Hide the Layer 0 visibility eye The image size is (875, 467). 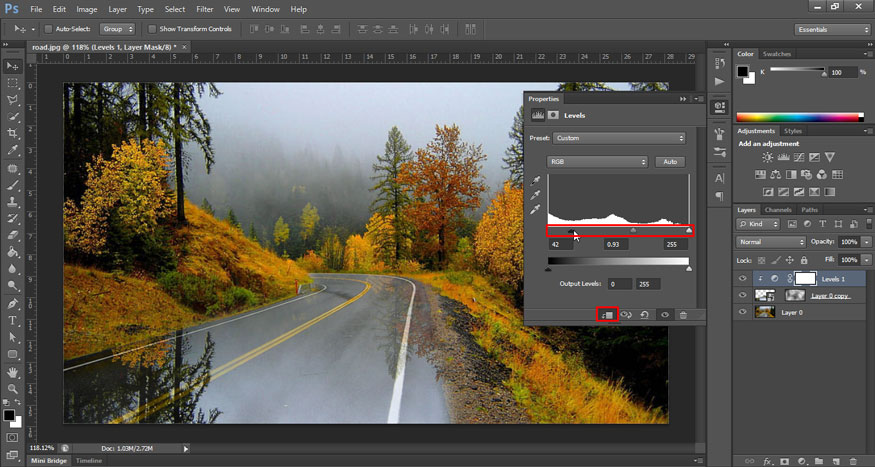pos(742,312)
